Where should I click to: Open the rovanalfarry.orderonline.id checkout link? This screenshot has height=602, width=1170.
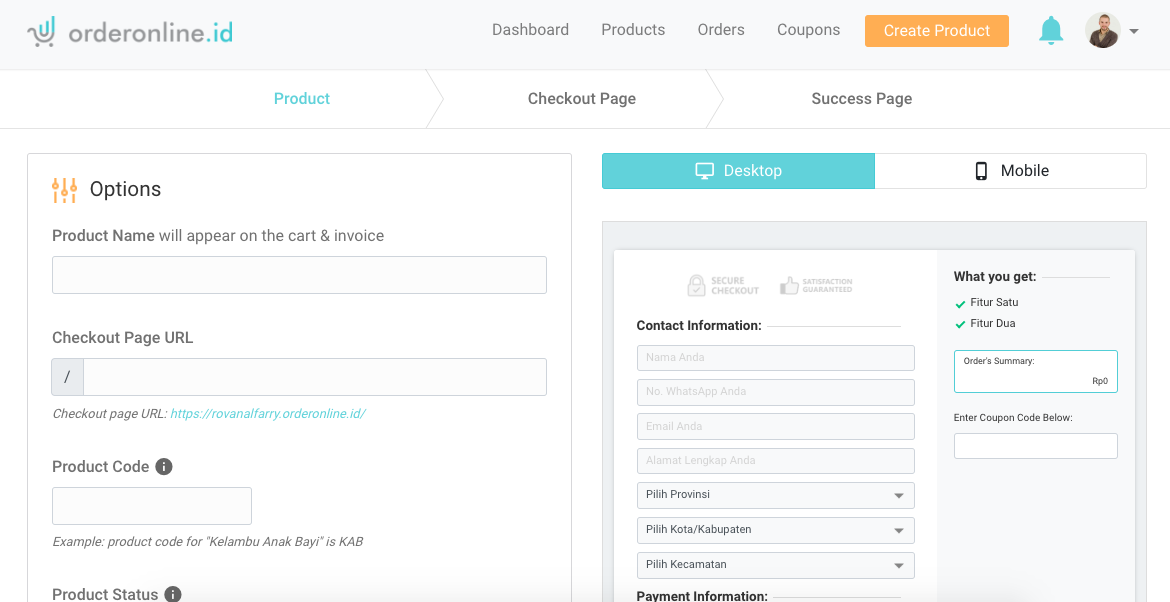coord(267,414)
